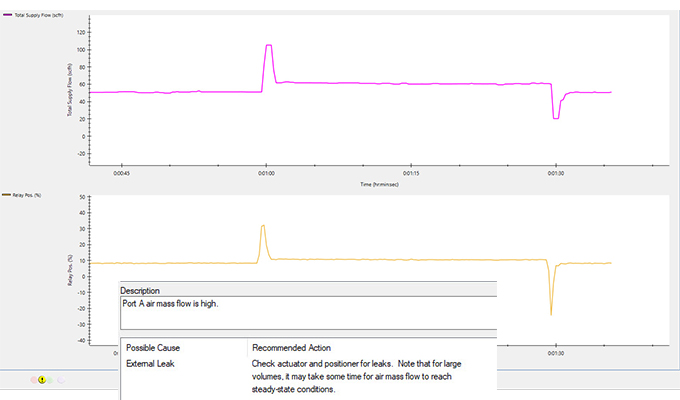The image size is (680, 400).
Task: Click the Time (hr:min:sec) axis title
Action: [379, 184]
